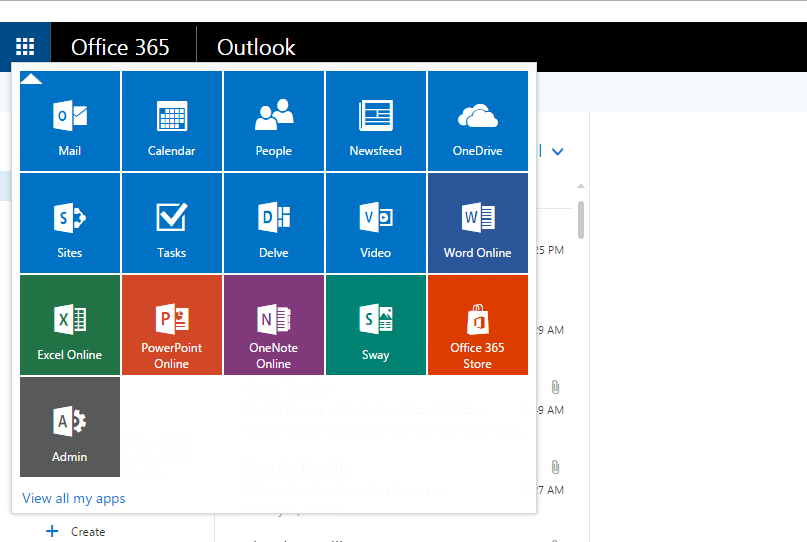Open the Admin tile

click(70, 428)
